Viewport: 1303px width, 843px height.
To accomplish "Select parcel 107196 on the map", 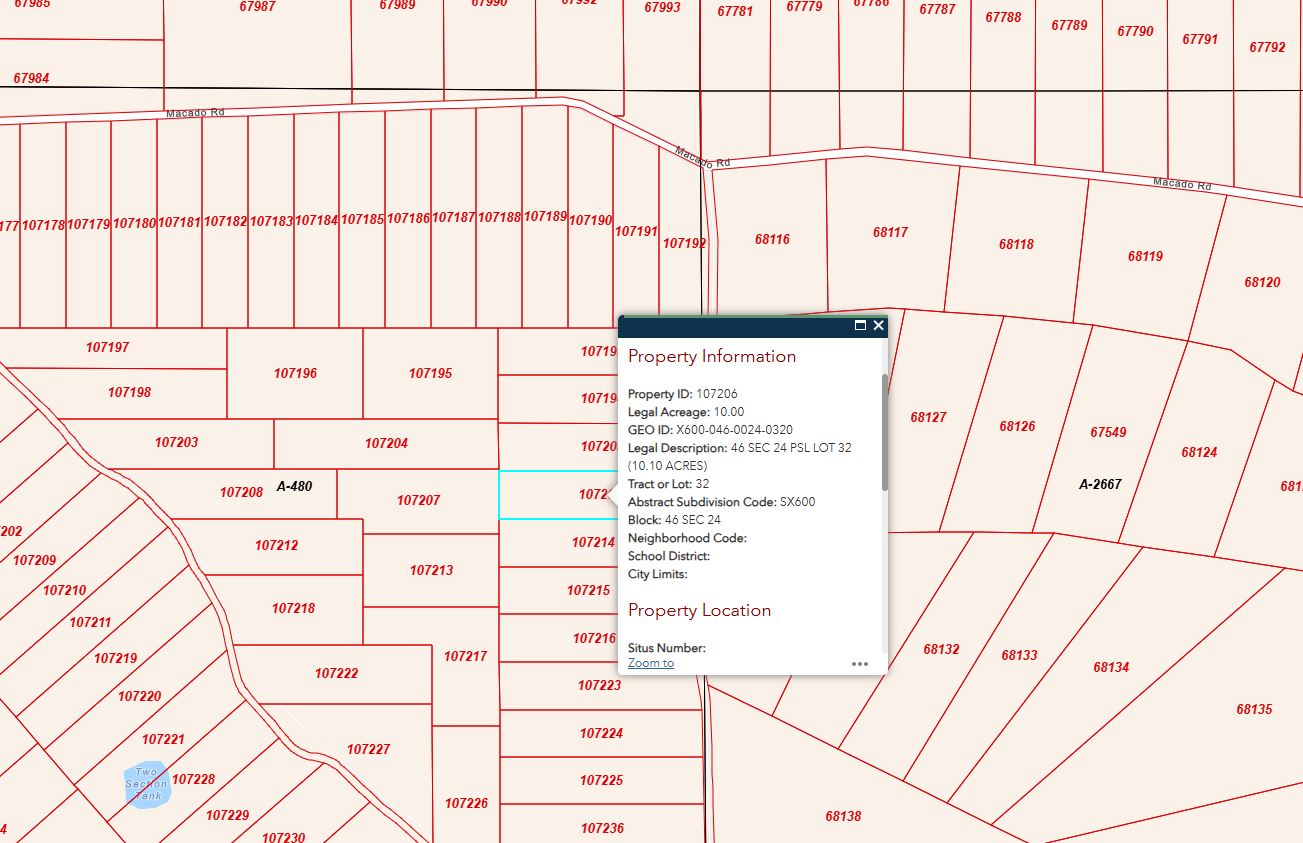I will (x=295, y=373).
